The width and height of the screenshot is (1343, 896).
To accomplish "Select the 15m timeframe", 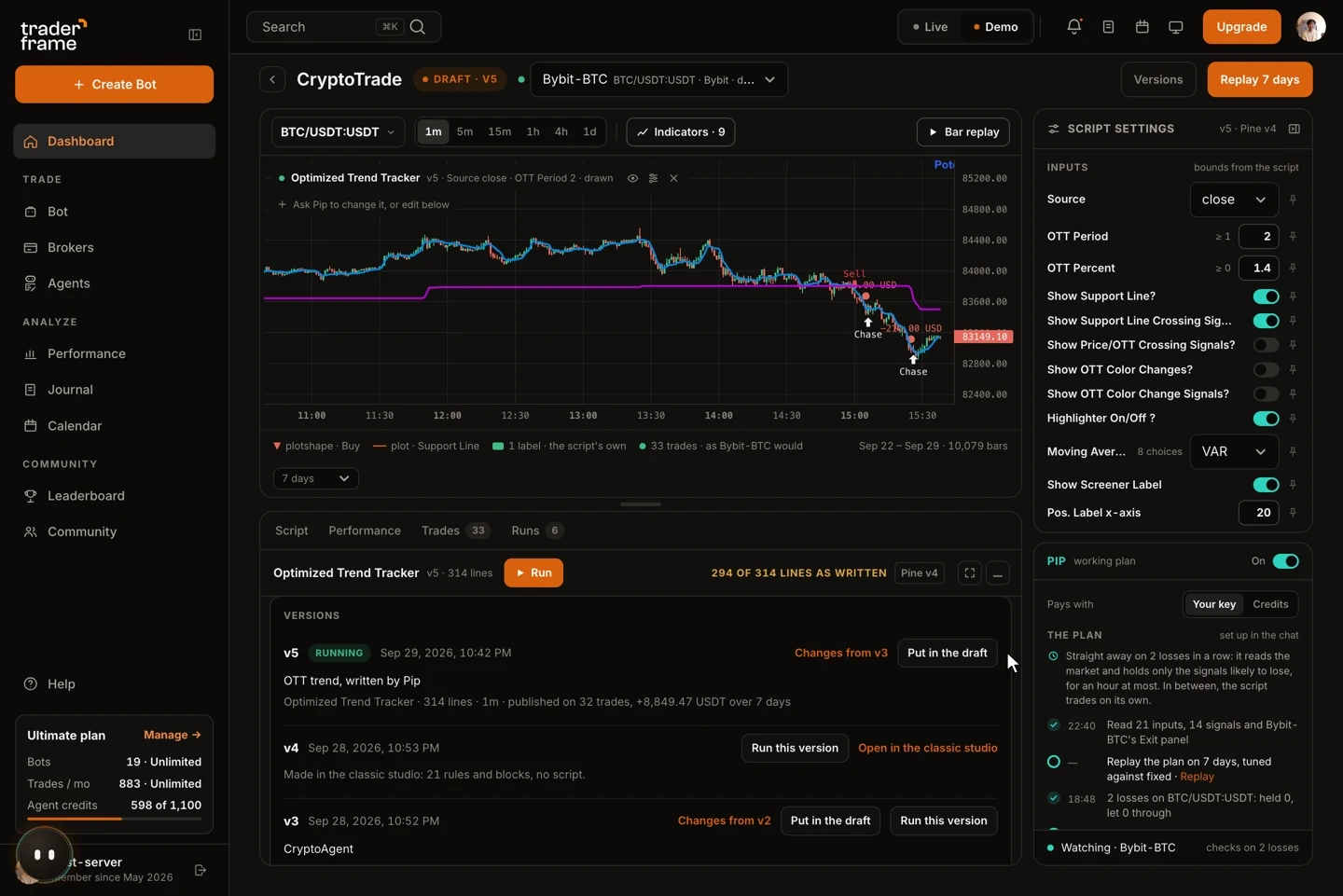I will point(500,132).
